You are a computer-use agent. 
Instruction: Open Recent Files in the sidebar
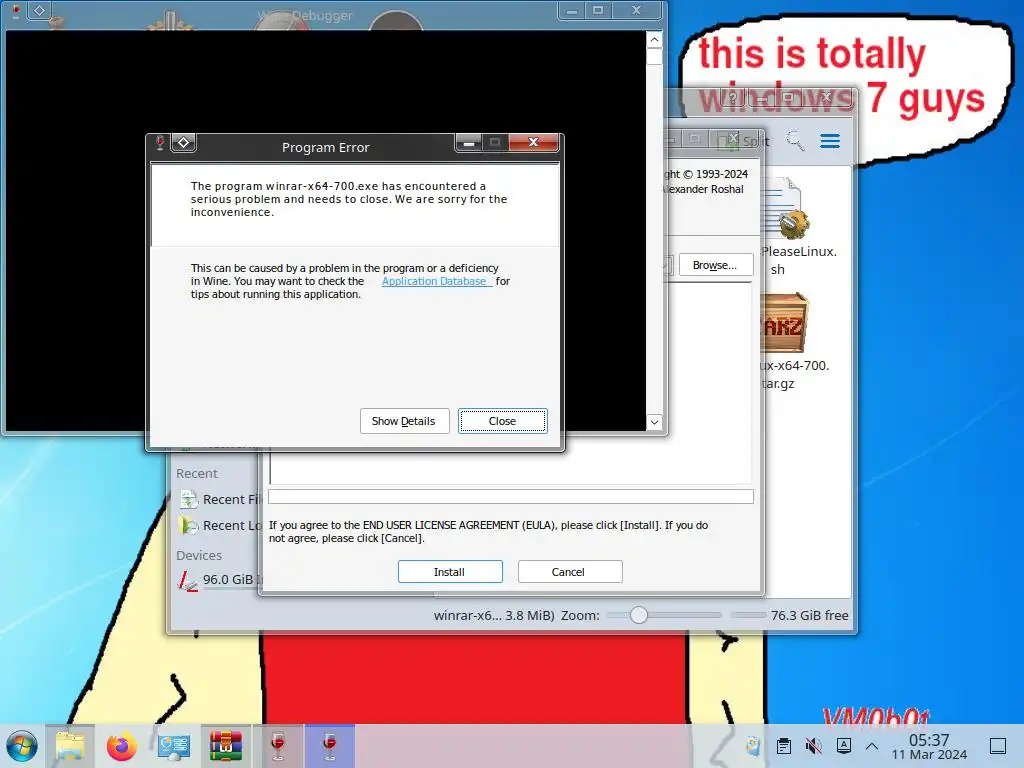222,500
